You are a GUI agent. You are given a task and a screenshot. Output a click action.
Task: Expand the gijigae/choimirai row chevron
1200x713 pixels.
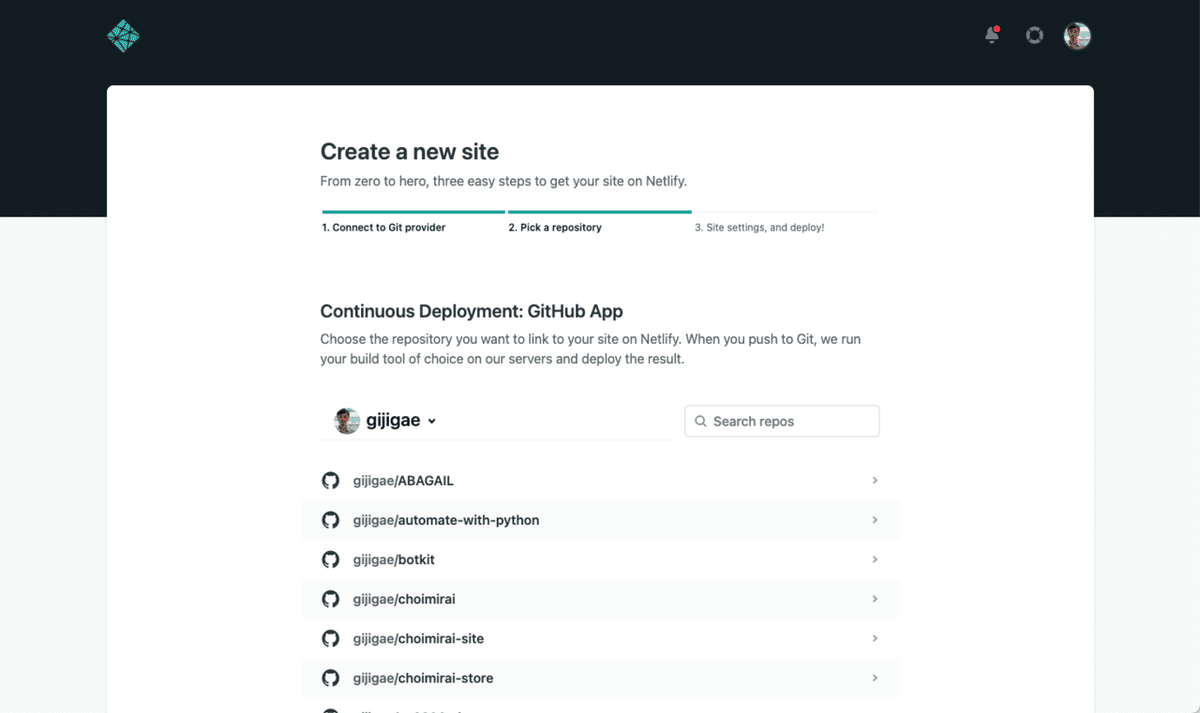875,599
